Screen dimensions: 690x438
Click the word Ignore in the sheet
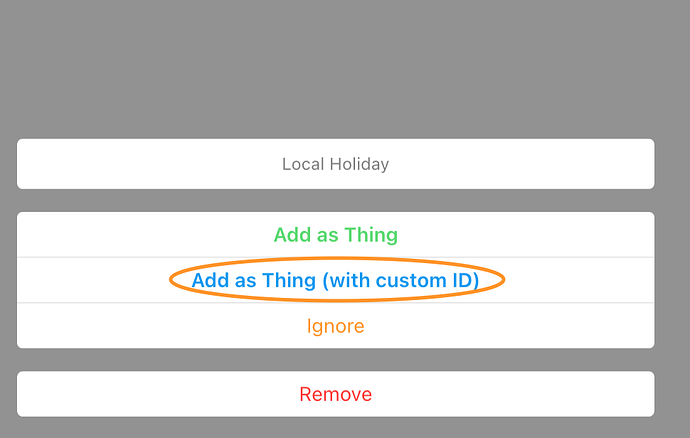(335, 326)
